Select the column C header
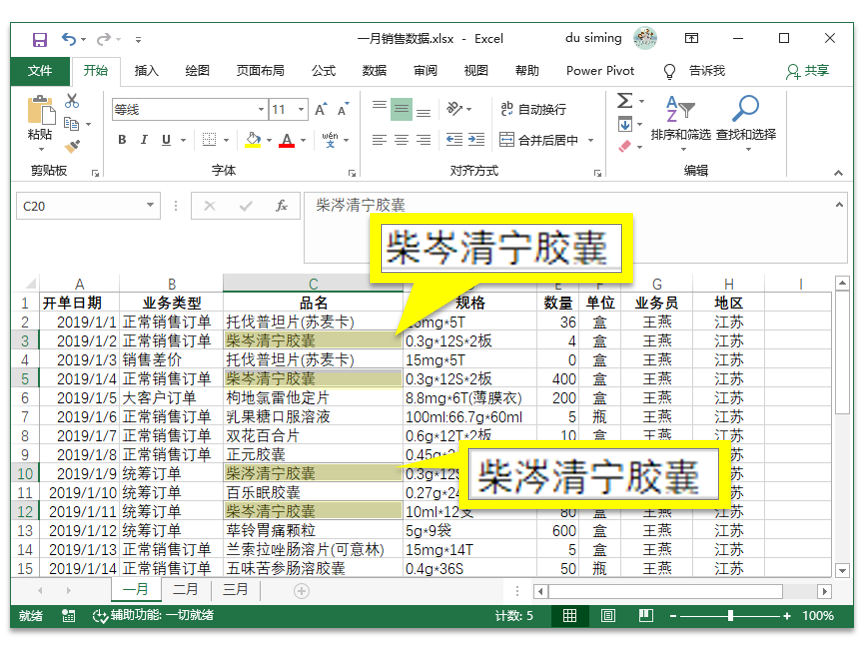The width and height of the screenshot is (863, 657). tap(313, 283)
